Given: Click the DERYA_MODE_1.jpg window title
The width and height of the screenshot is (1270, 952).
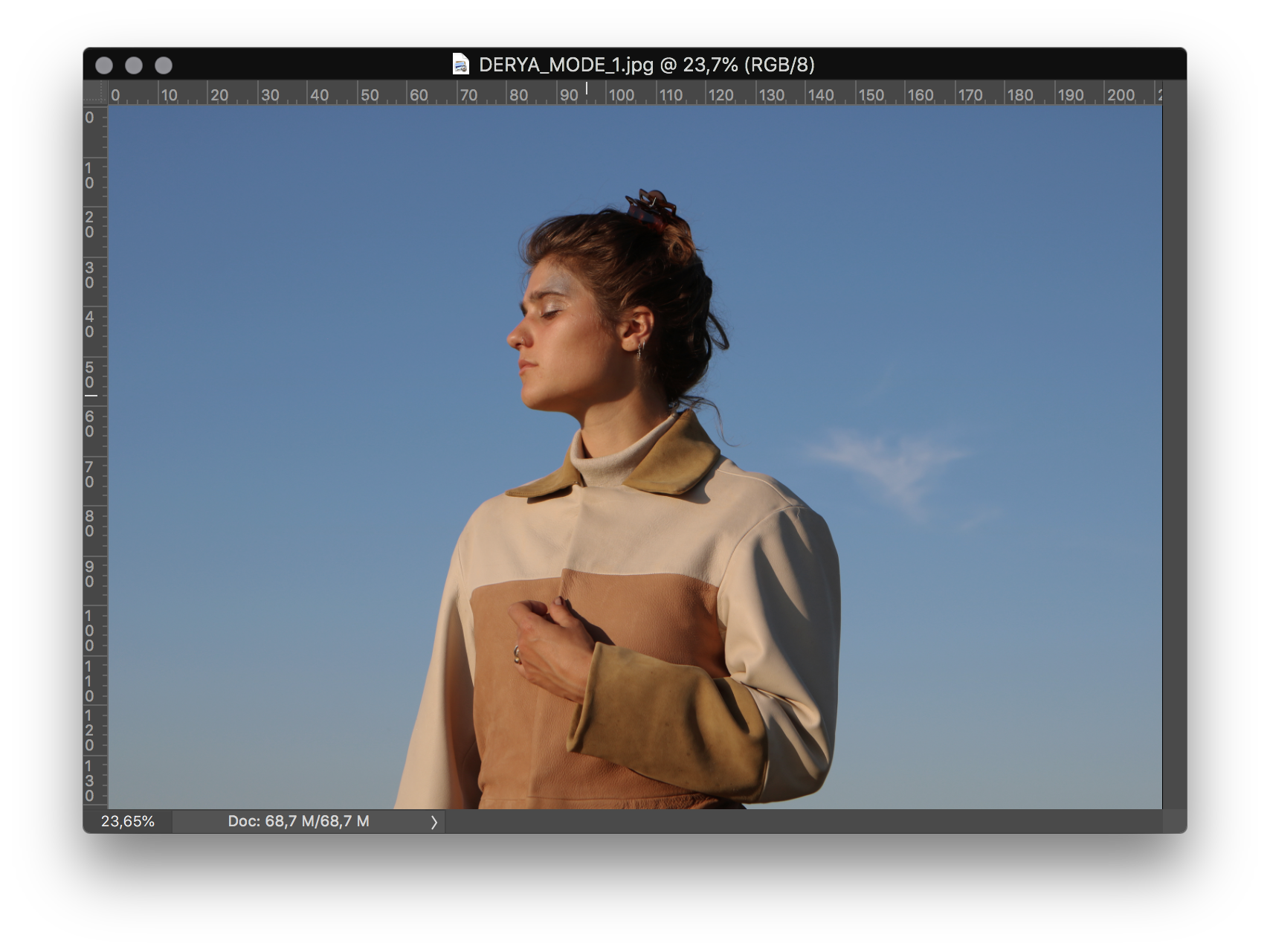Looking at the screenshot, I should (x=647, y=65).
